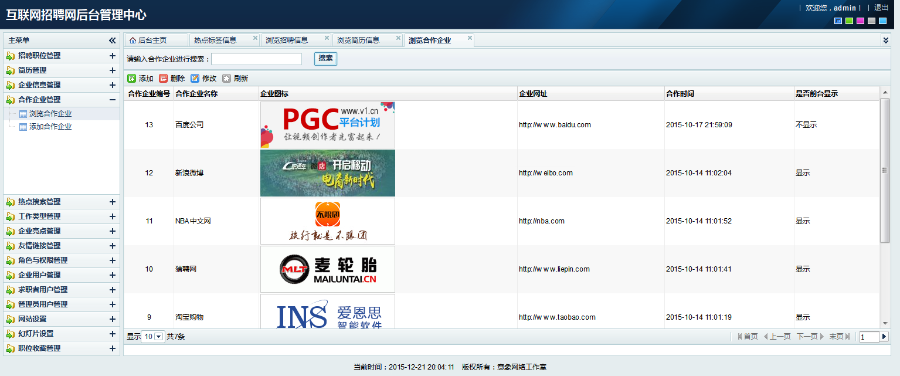Viewport: 900px width, 376px height.
Task: Go to first page (首页) in pager
Action: point(747,336)
